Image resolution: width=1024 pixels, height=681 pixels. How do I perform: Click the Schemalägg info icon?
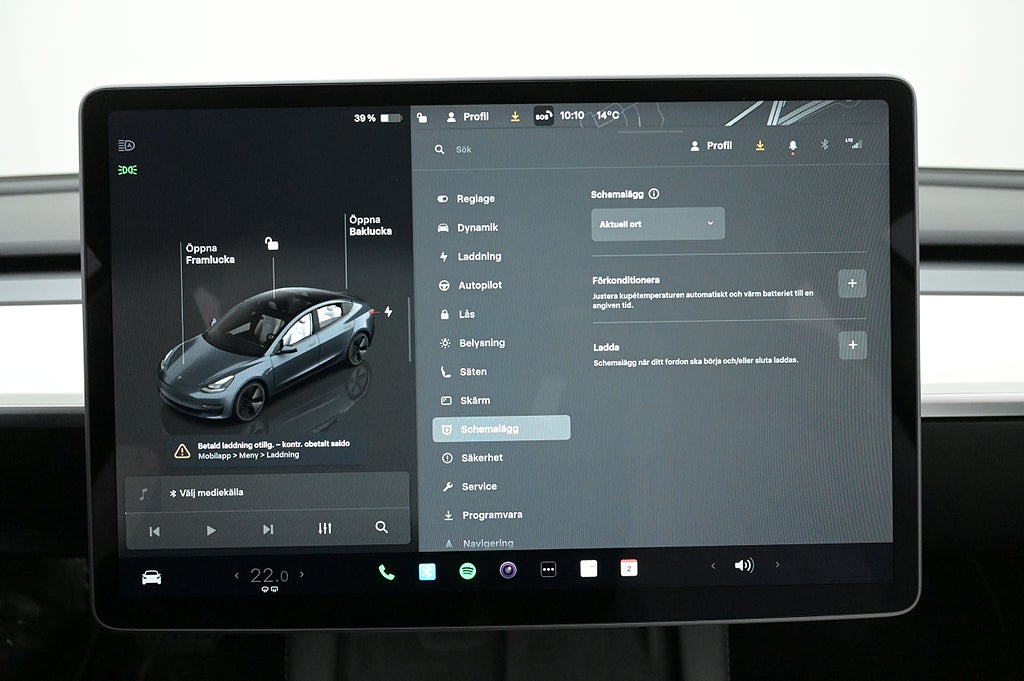[x=654, y=194]
